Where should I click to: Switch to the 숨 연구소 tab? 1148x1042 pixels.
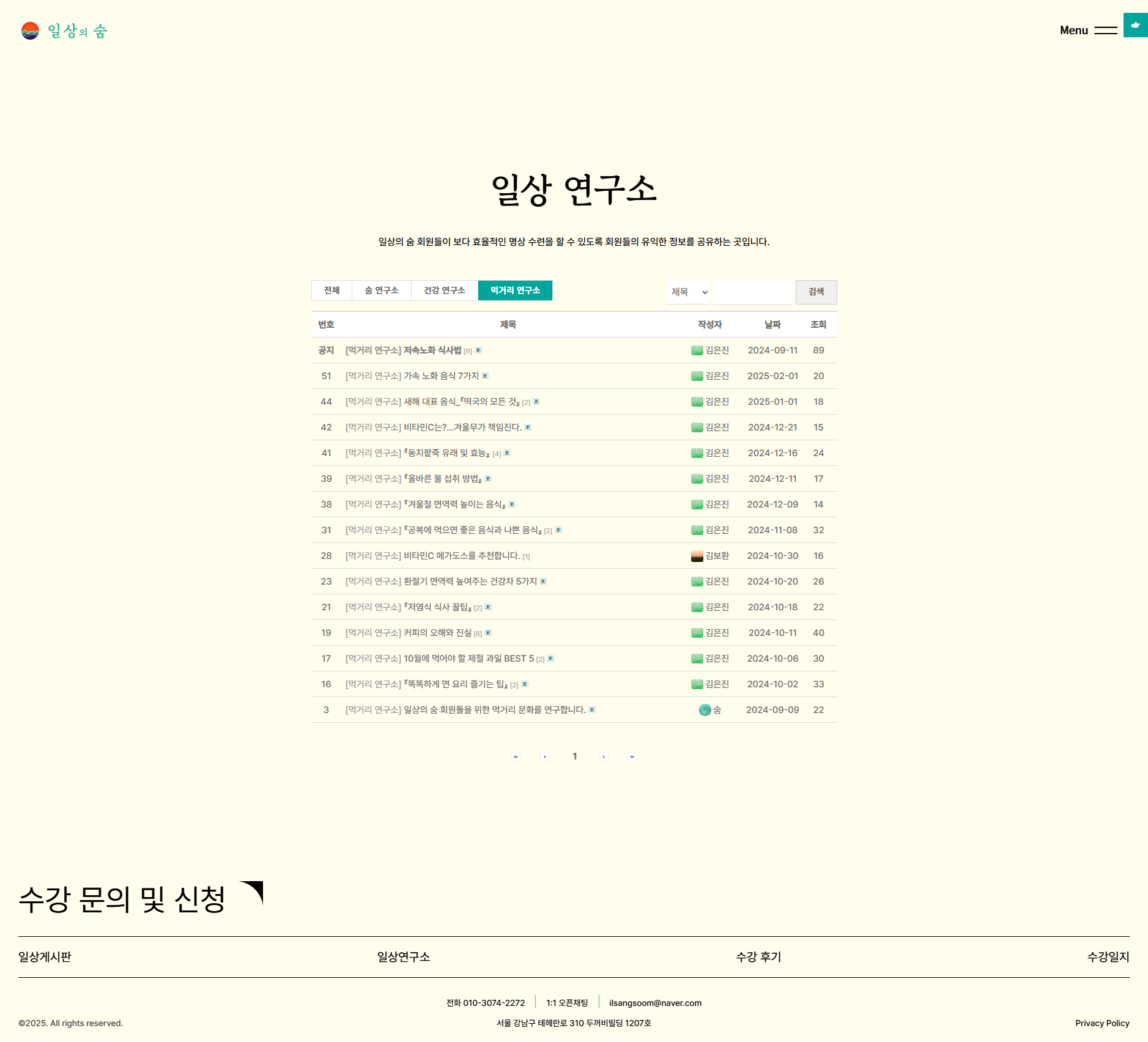tap(382, 290)
